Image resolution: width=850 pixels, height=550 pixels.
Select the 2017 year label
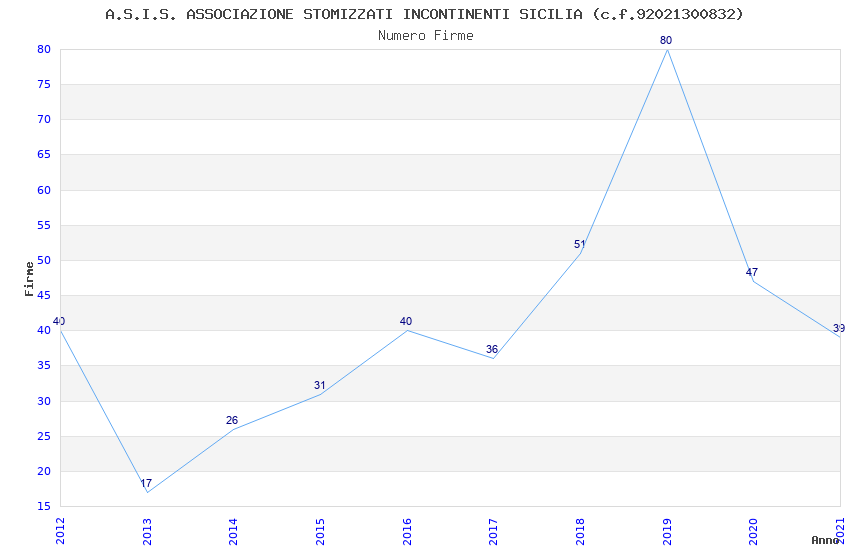[493, 531]
